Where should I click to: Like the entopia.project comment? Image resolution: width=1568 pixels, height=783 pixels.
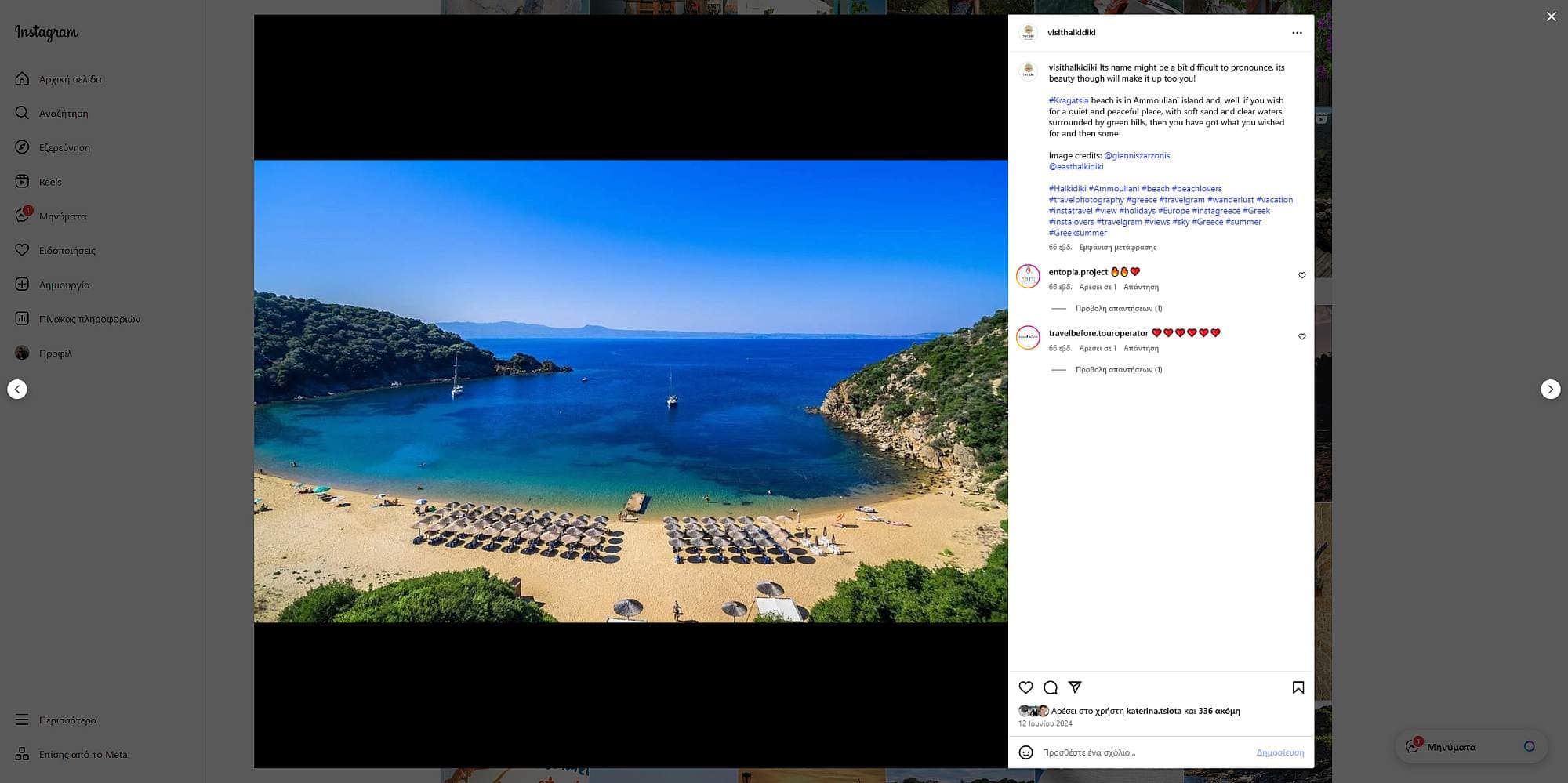click(x=1302, y=275)
